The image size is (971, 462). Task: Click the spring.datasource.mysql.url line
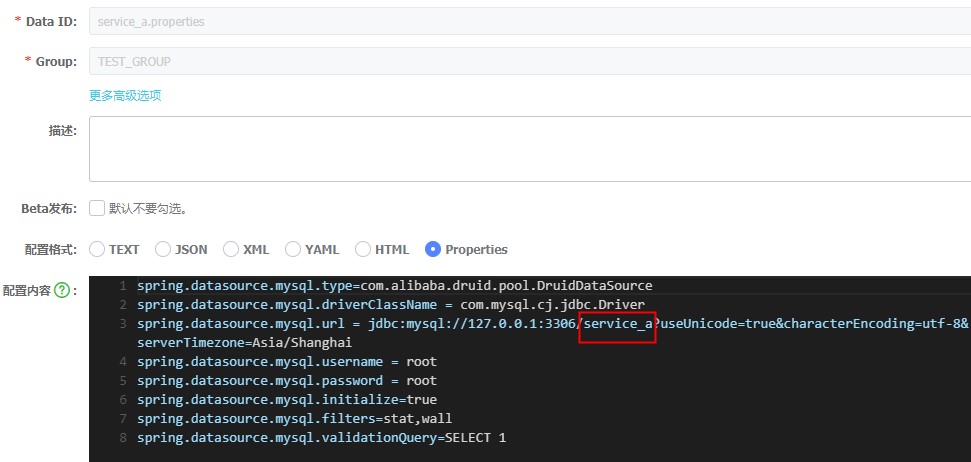coord(552,323)
